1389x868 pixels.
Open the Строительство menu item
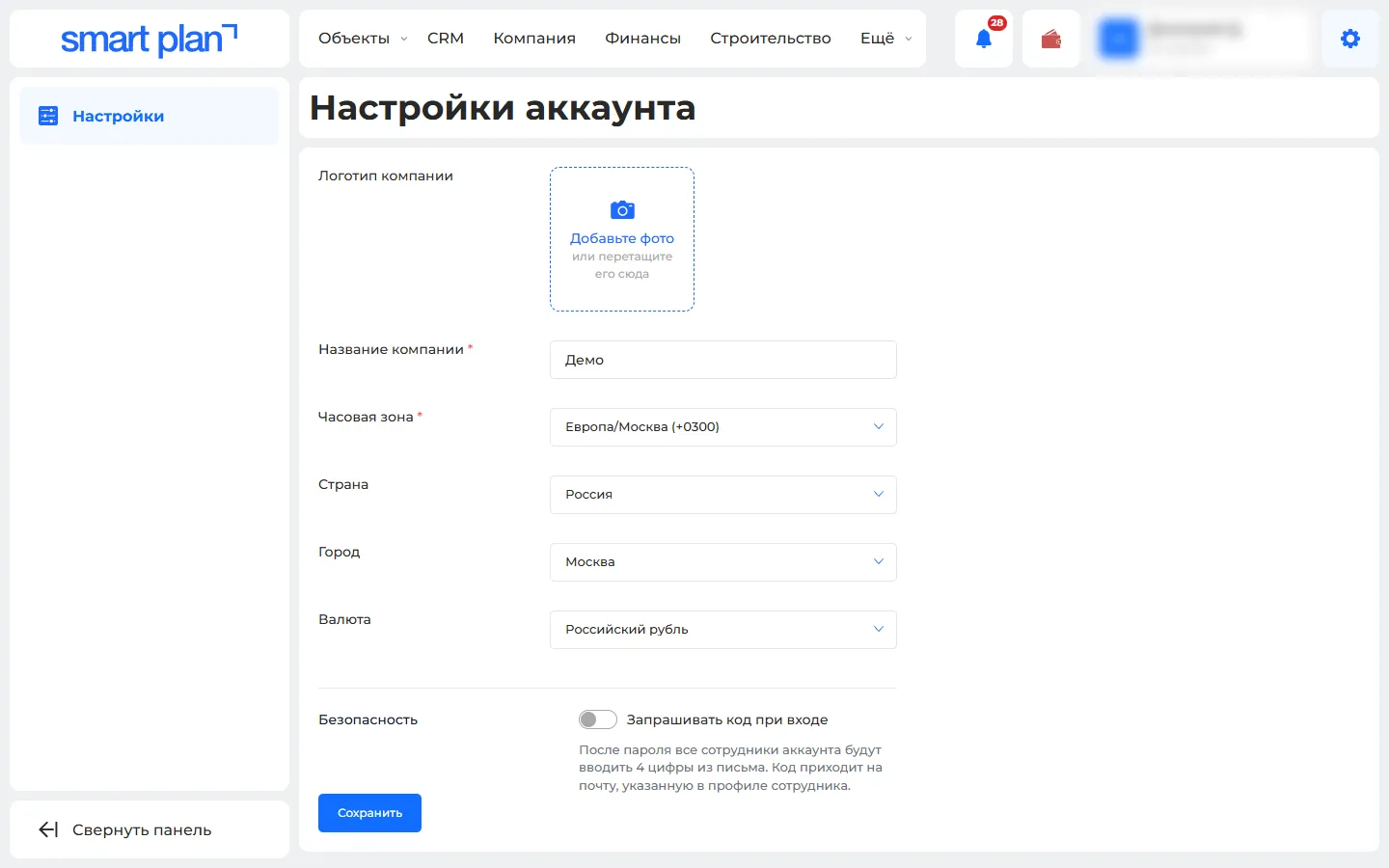tap(771, 39)
